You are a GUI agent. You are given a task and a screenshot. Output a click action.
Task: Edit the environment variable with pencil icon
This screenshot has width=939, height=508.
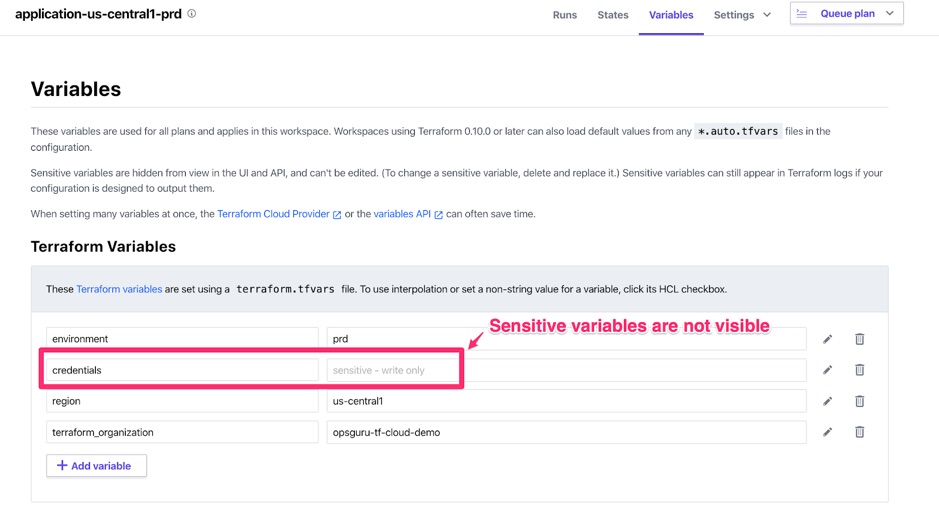tap(827, 339)
